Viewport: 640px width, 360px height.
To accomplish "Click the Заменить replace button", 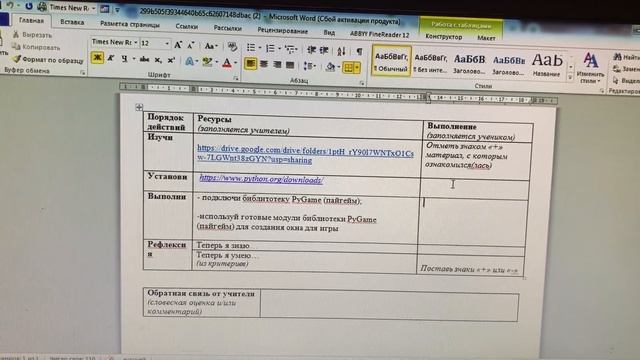I will pos(627,69).
